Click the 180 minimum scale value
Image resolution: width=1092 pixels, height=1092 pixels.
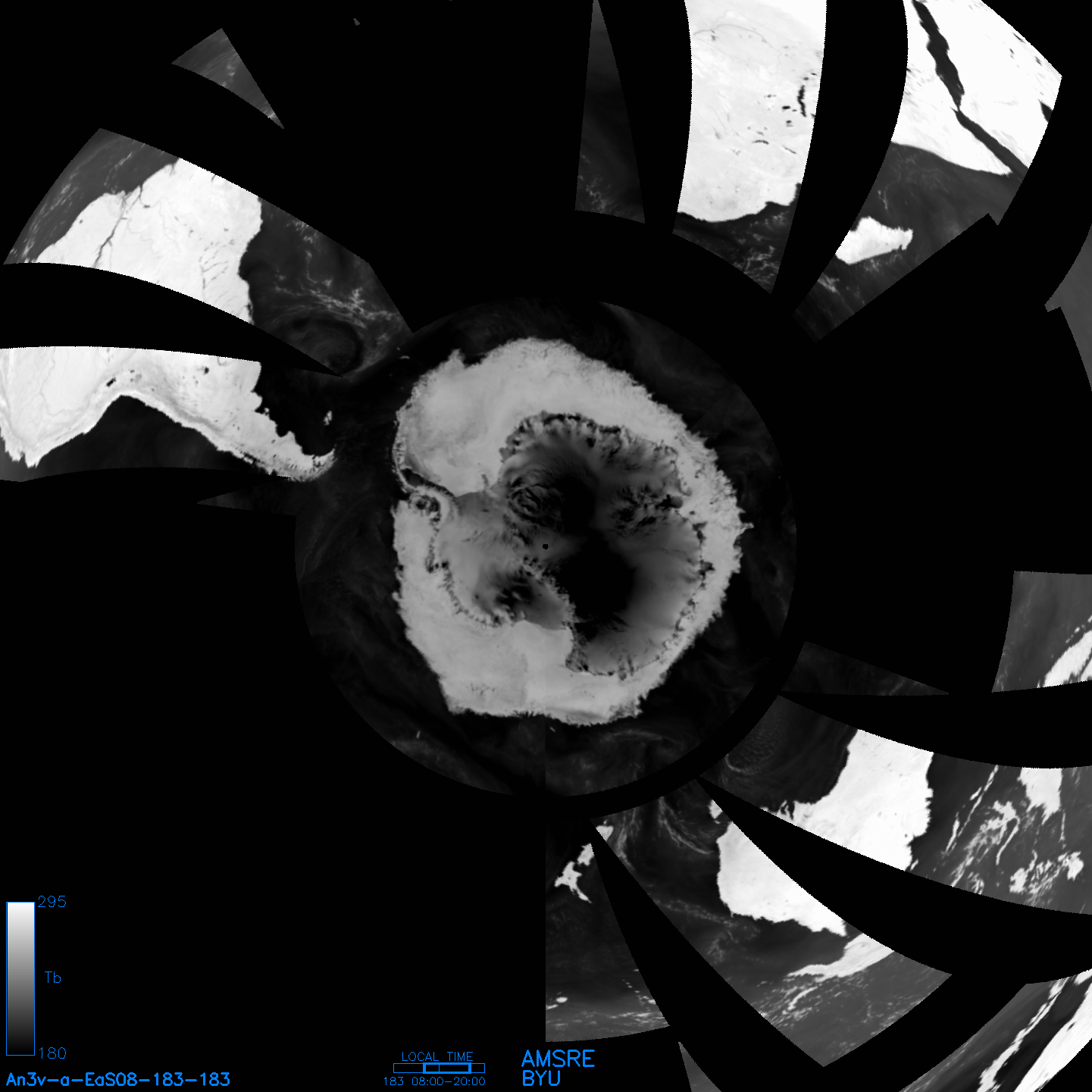click(x=52, y=1053)
